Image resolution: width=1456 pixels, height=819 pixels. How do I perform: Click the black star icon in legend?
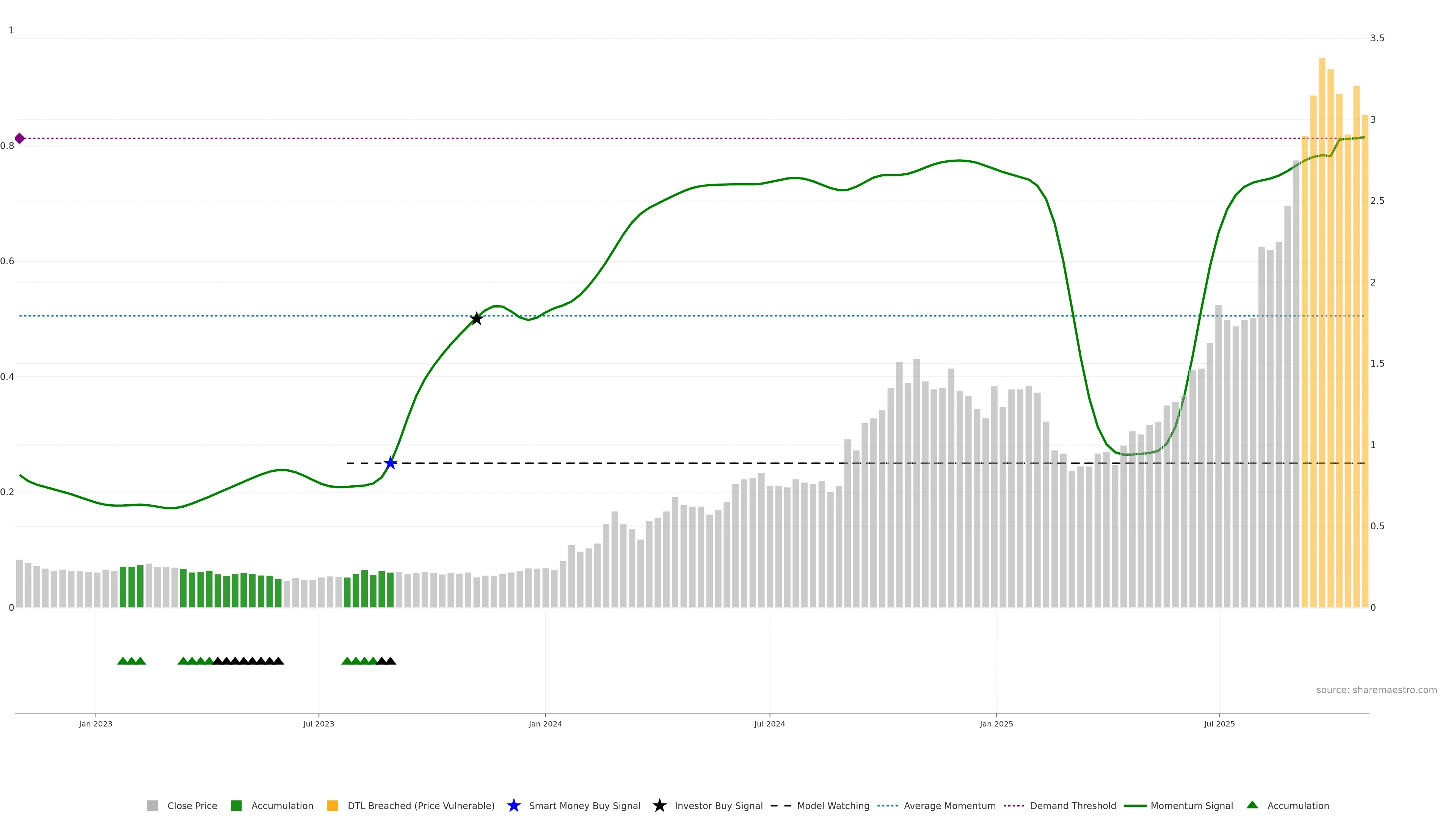click(659, 805)
